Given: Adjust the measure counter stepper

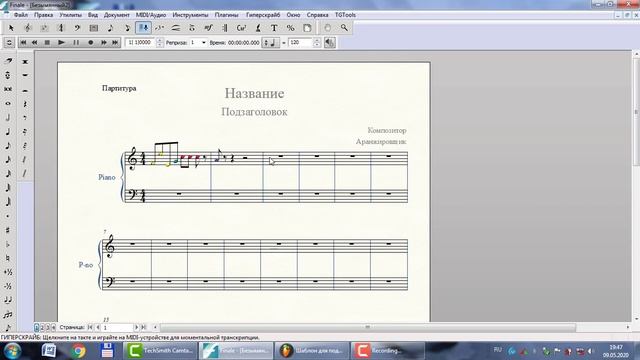Looking at the screenshot, I should click(160, 42).
